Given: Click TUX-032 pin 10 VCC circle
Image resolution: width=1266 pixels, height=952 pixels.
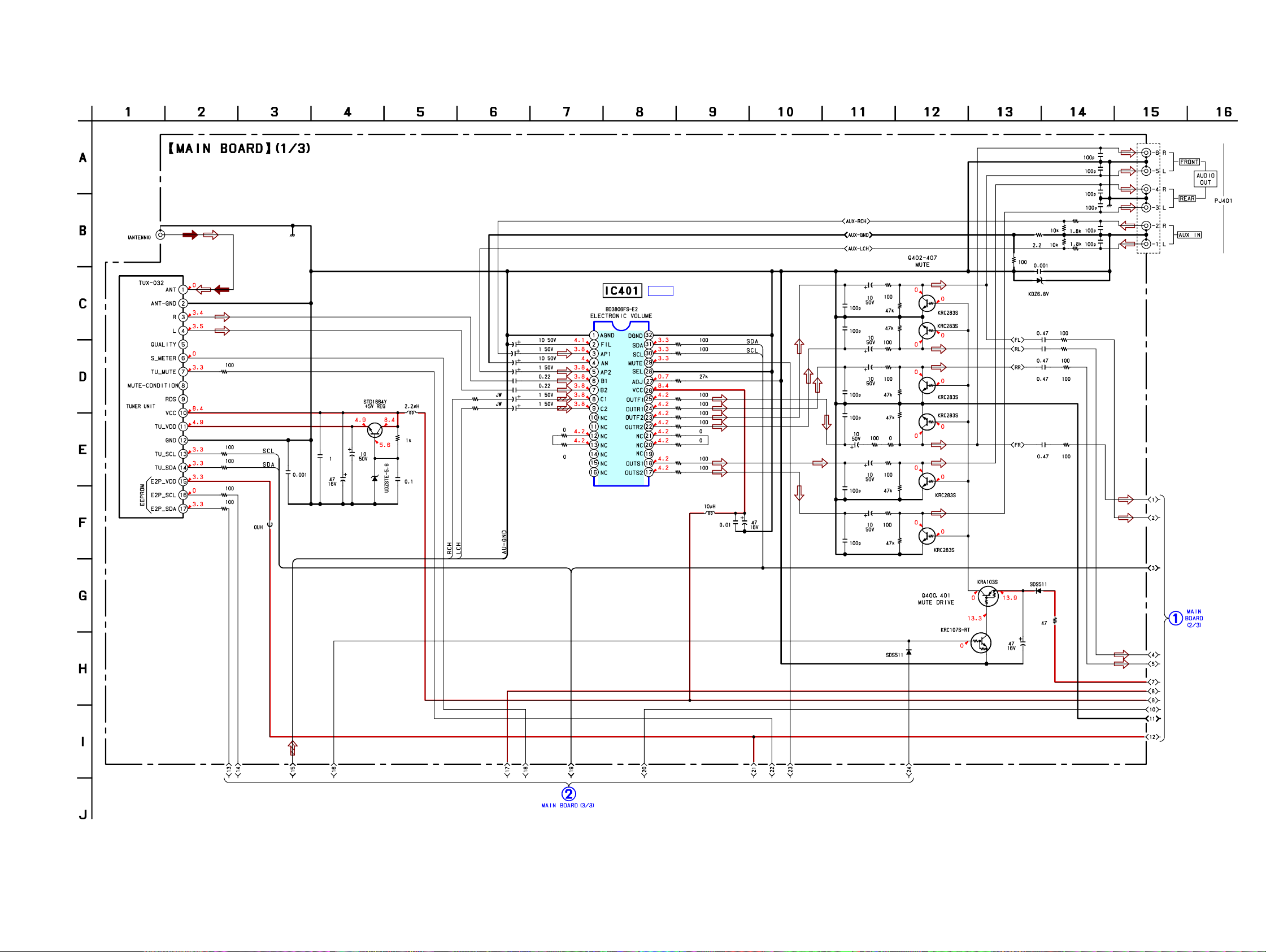Looking at the screenshot, I should [183, 413].
